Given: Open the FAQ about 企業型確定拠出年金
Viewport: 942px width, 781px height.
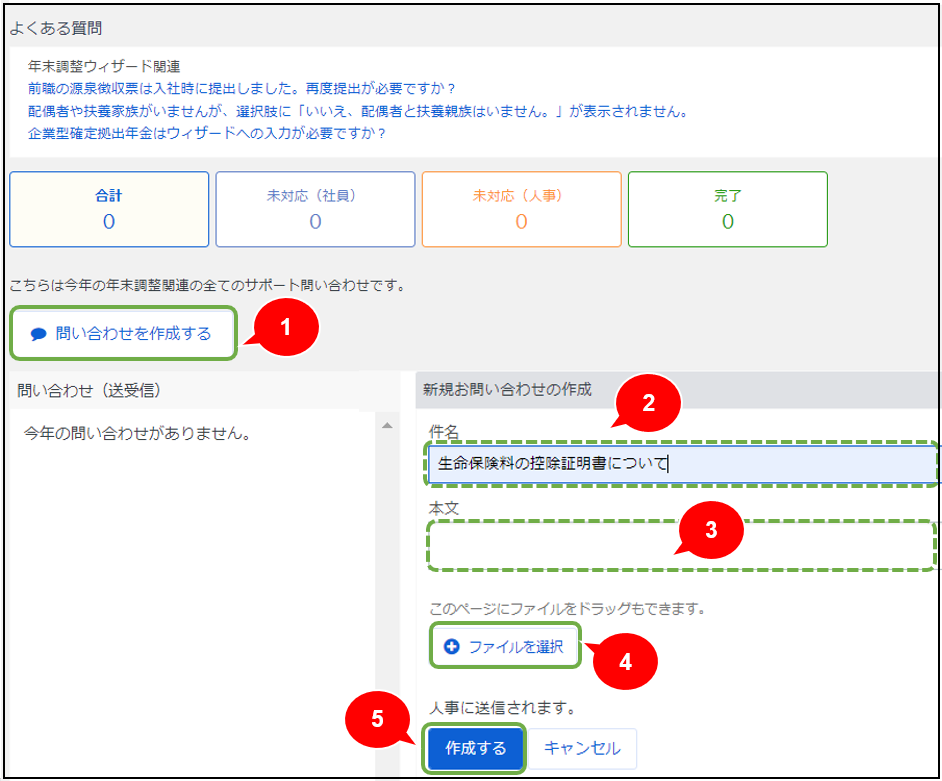Looking at the screenshot, I should [x=207, y=132].
